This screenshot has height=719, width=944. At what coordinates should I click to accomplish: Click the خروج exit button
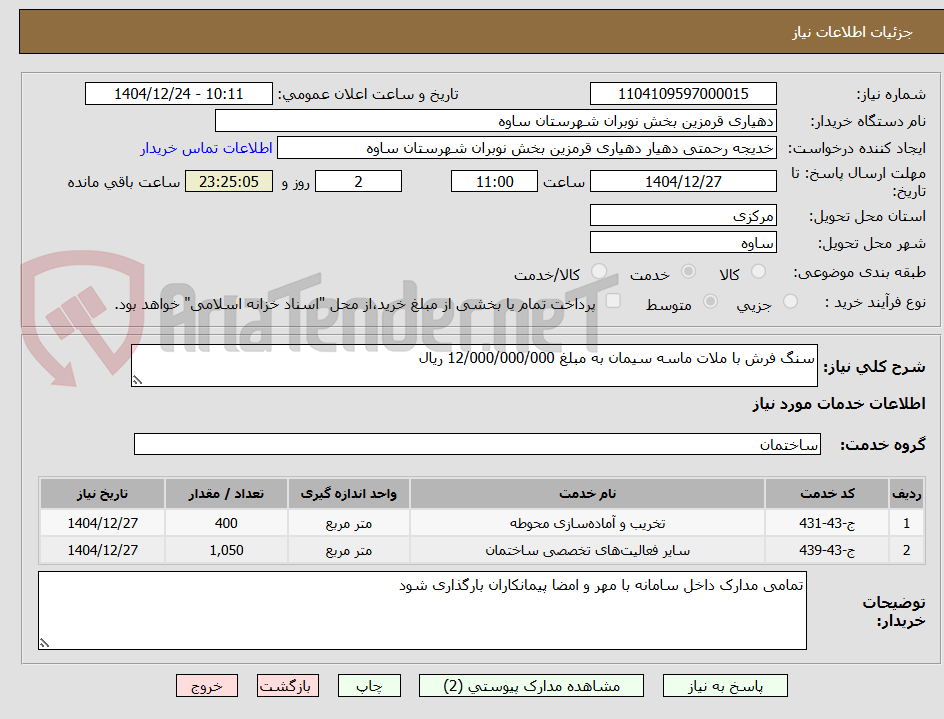point(207,686)
